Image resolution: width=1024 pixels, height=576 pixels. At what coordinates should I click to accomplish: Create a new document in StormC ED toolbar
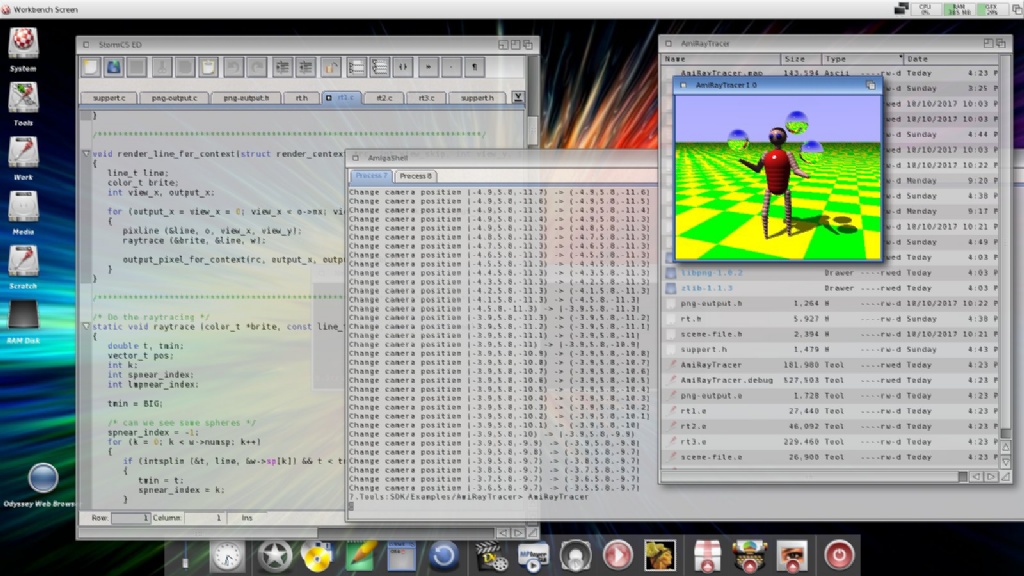pos(91,67)
